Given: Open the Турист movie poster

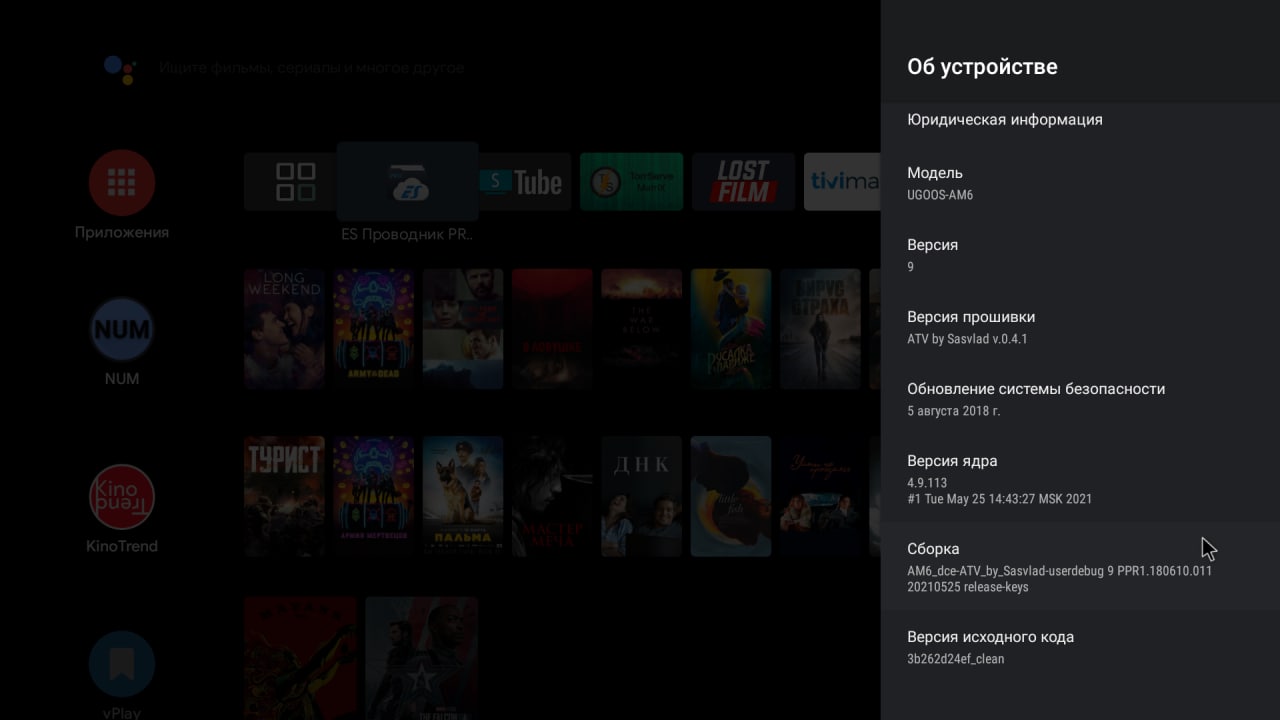Looking at the screenshot, I should click(284, 496).
